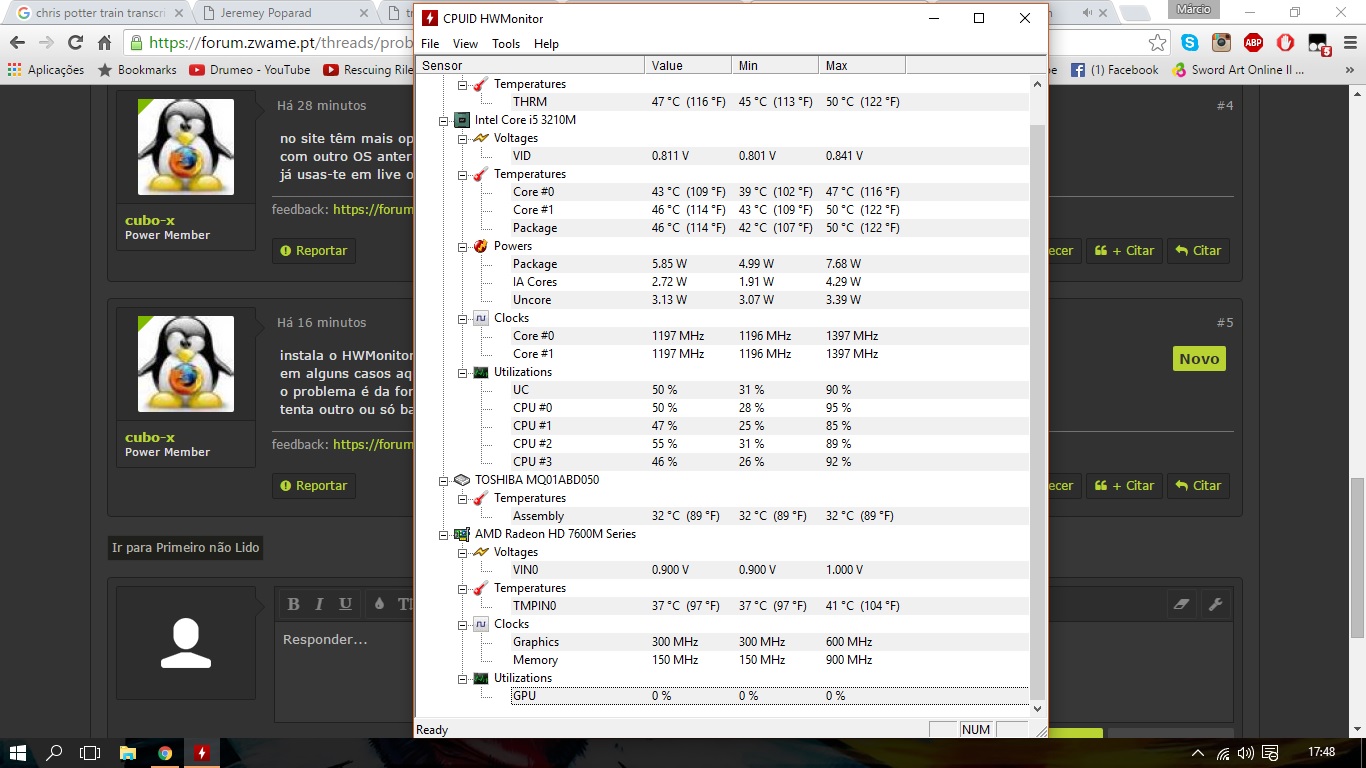The height and width of the screenshot is (768, 1366).
Task: Click the CPU Powers flame icon
Action: coord(481,246)
